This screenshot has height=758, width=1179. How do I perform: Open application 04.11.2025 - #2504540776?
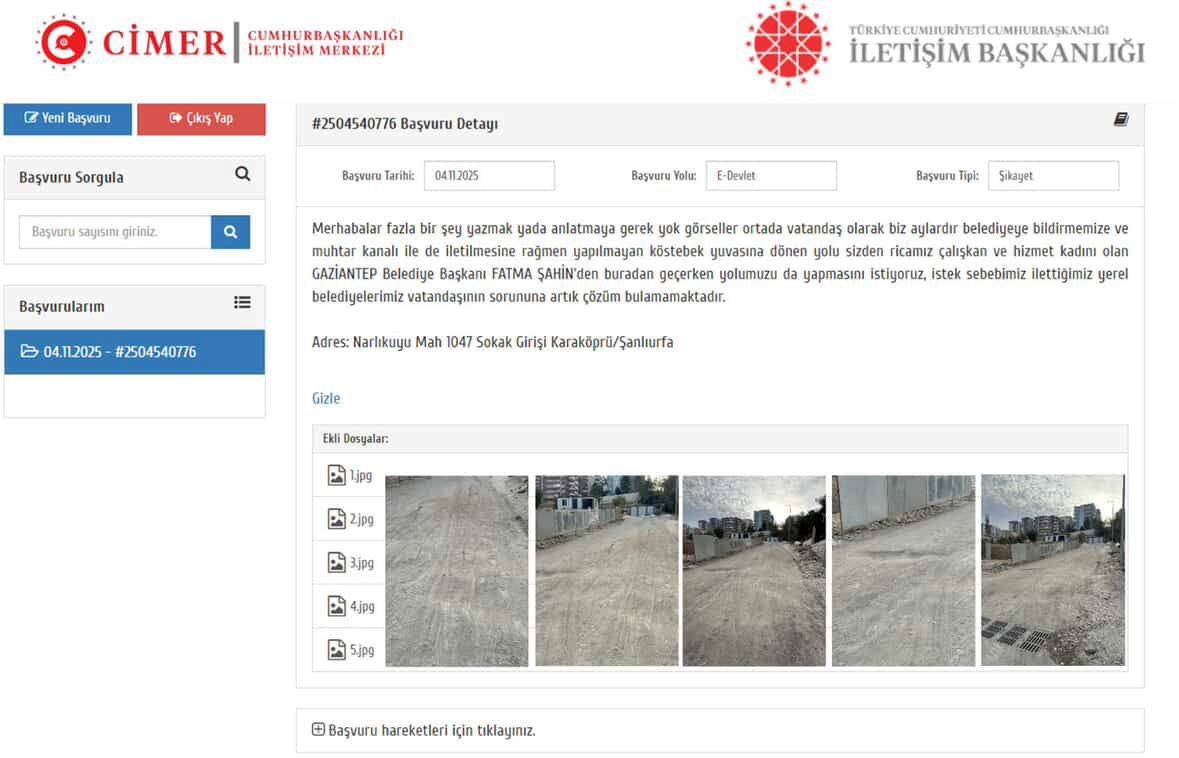tap(135, 352)
